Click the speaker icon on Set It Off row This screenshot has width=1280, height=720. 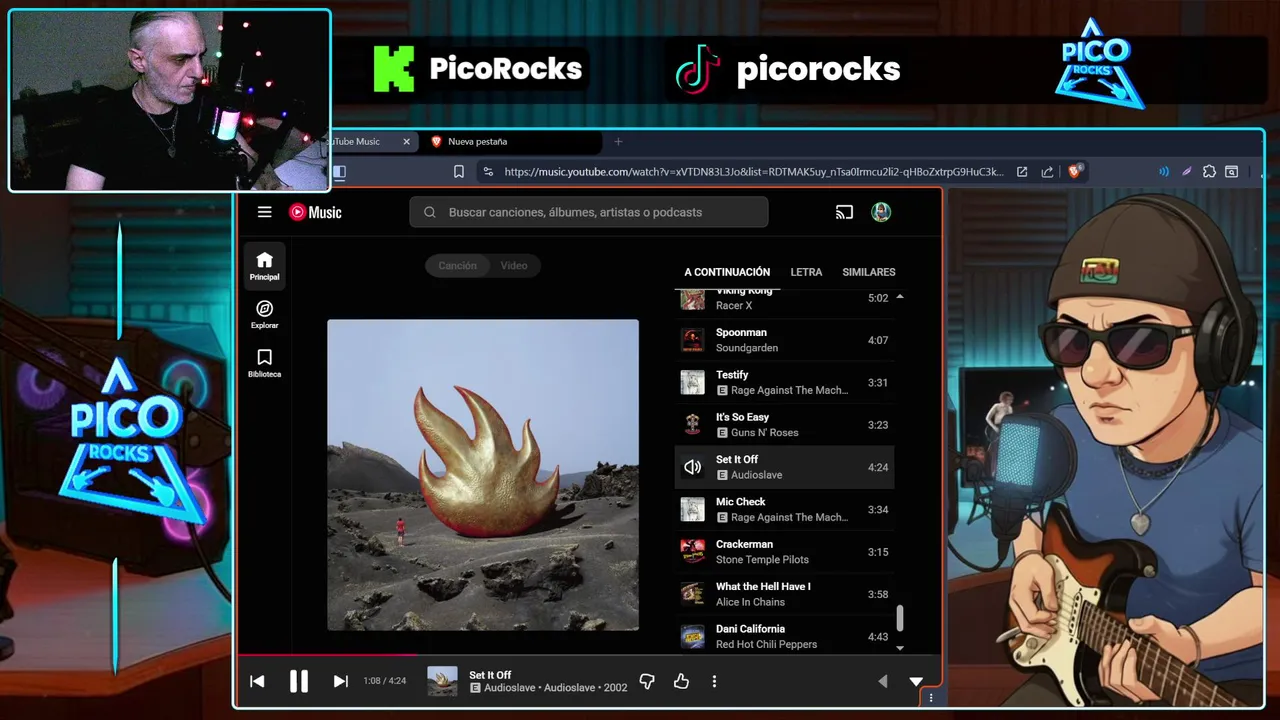pos(692,467)
